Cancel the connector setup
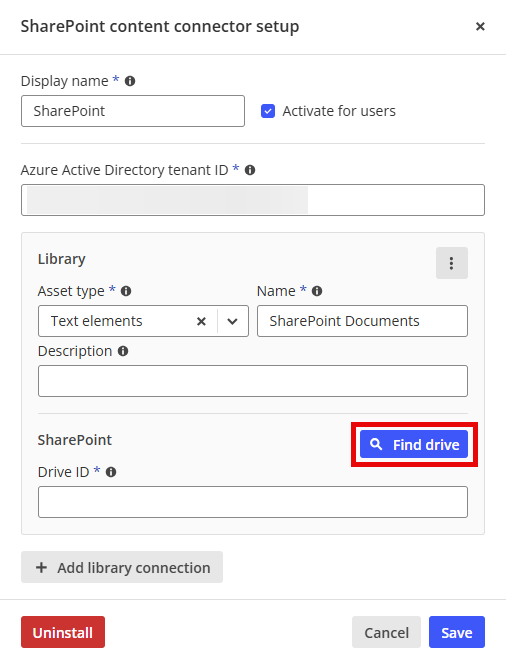The image size is (506, 661). point(386,632)
